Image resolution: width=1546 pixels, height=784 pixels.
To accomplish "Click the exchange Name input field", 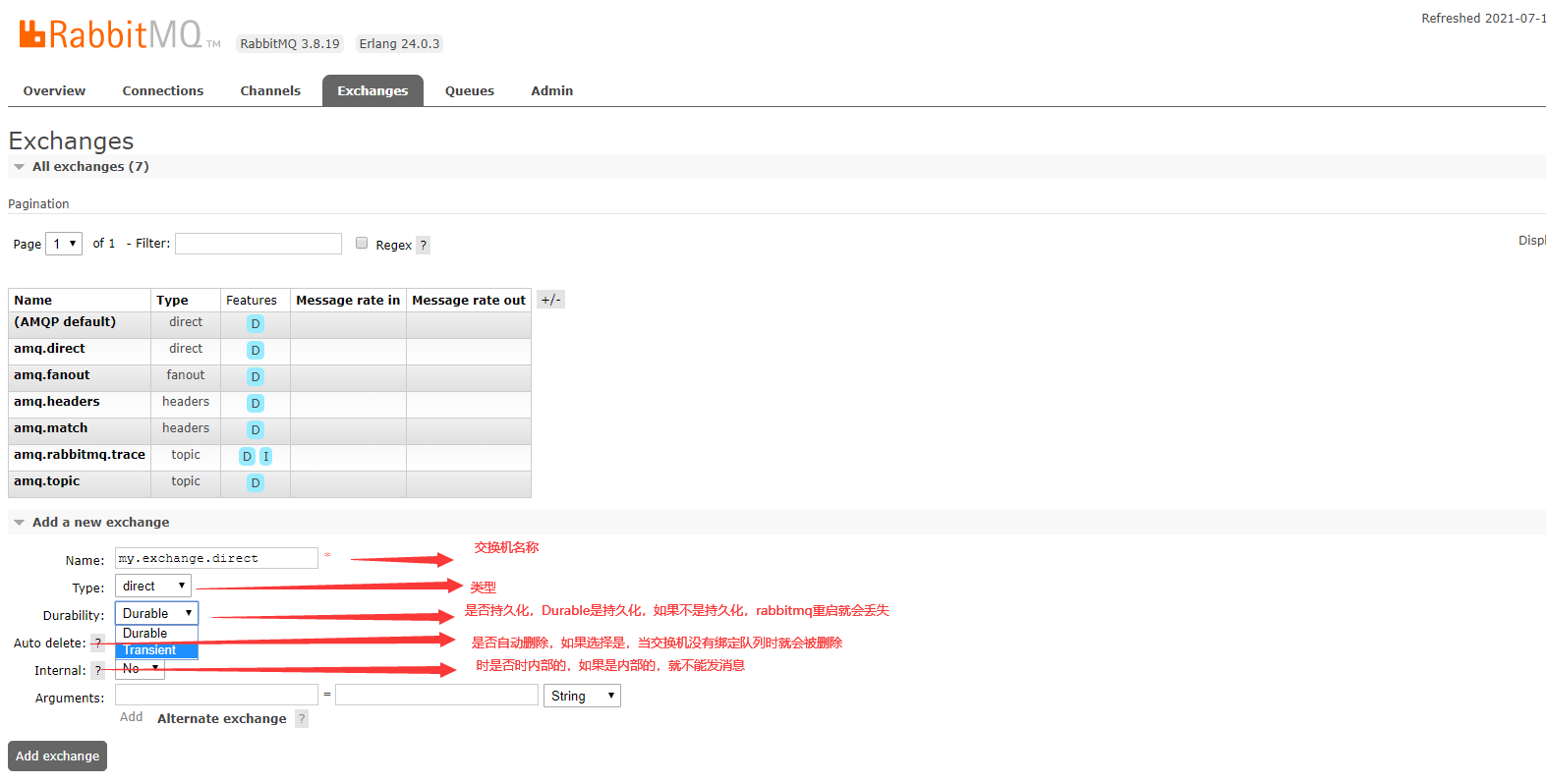I will click(x=216, y=558).
